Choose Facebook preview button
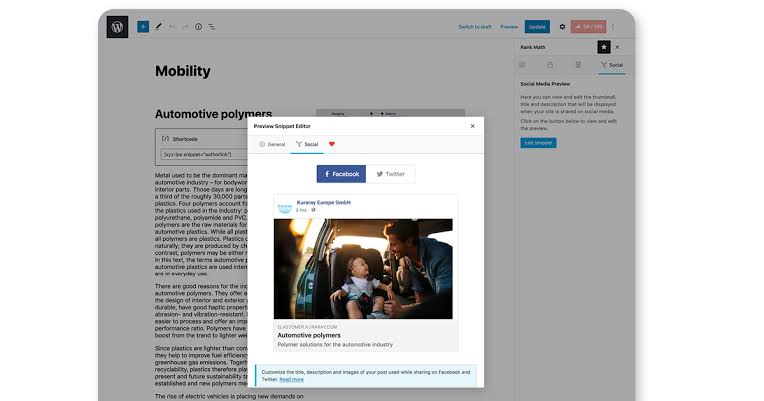This screenshot has height=401, width=764. pyautogui.click(x=341, y=174)
